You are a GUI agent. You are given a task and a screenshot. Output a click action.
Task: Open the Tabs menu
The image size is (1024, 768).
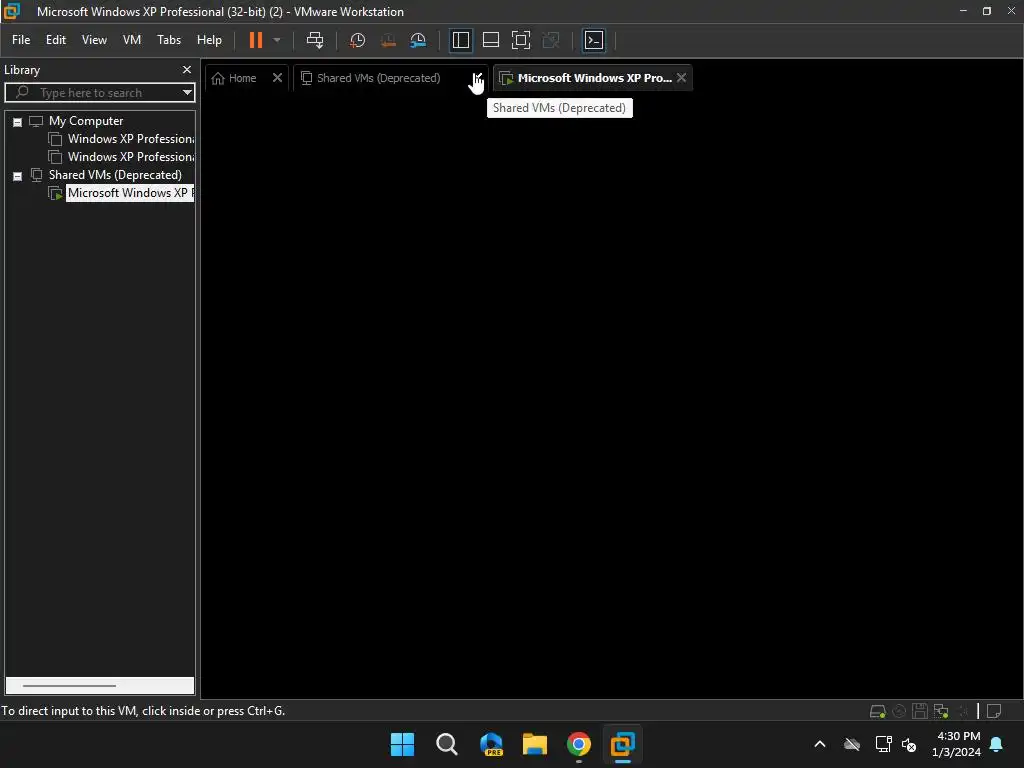point(169,40)
